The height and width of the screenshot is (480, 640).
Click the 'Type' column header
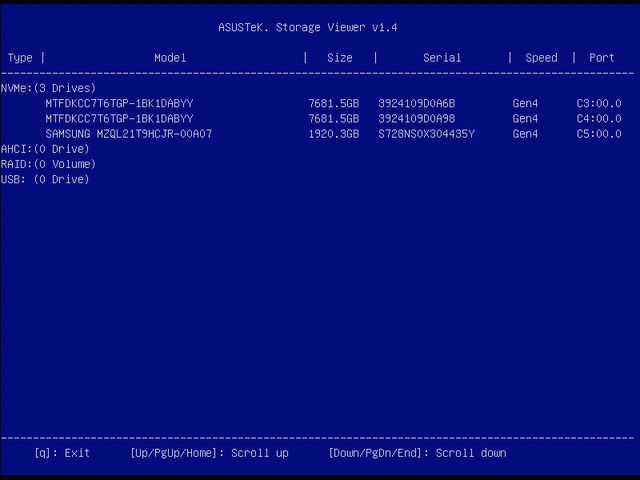pos(20,58)
